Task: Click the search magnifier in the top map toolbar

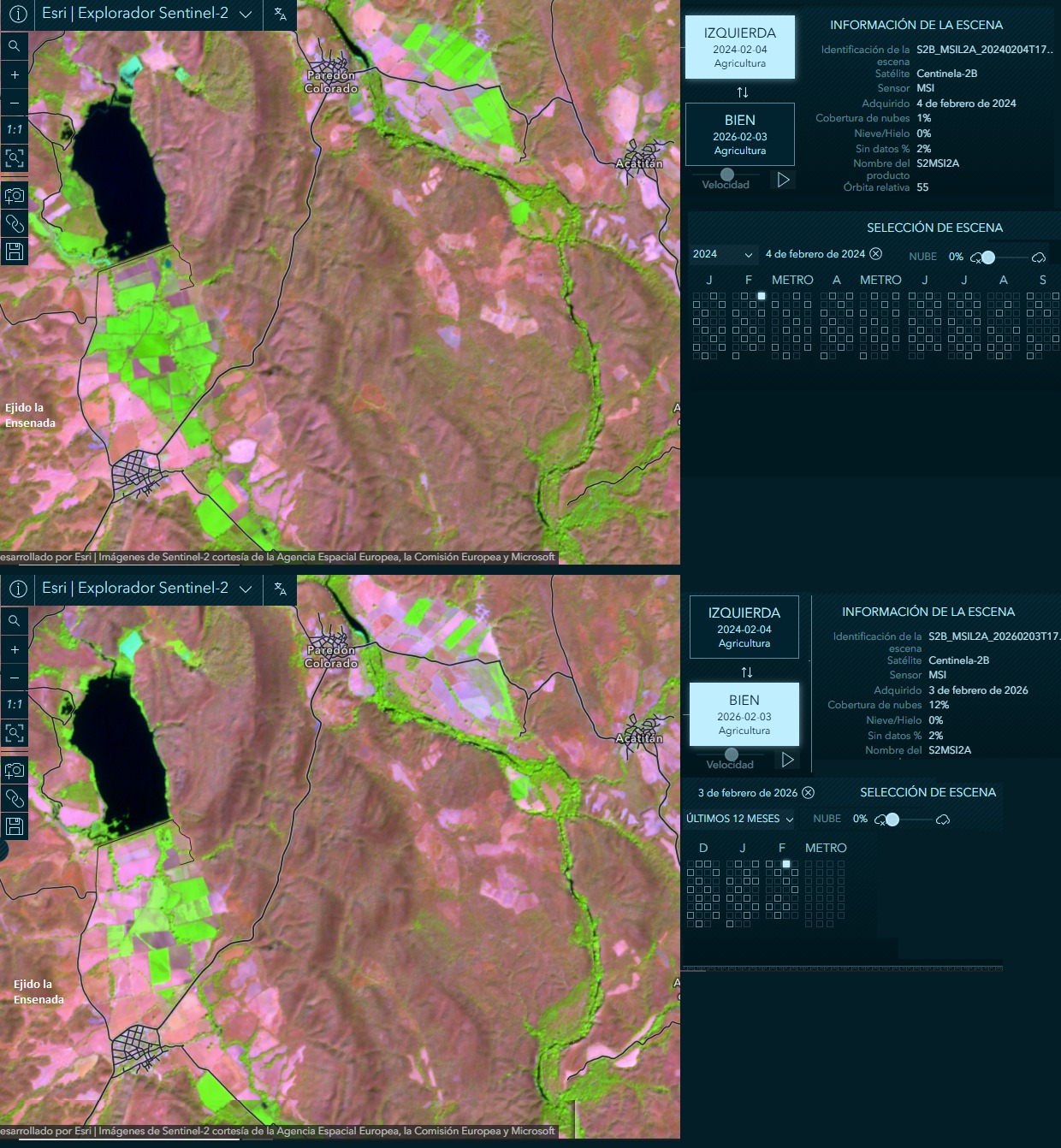Action: pyautogui.click(x=15, y=46)
